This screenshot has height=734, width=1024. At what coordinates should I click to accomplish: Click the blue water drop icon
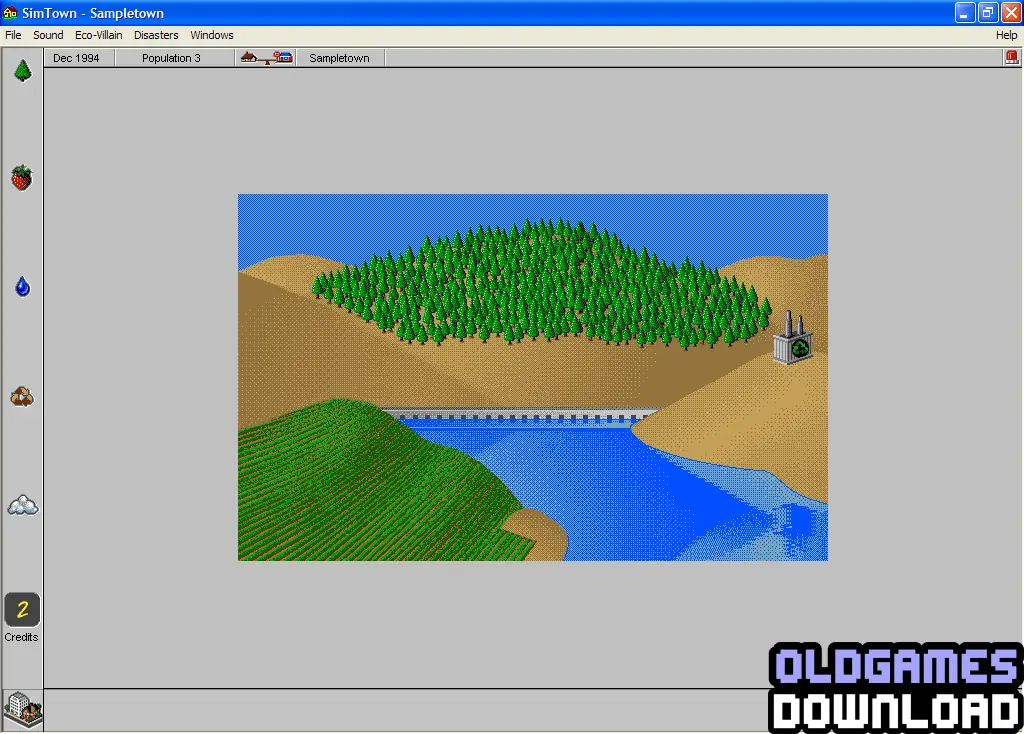point(23,287)
